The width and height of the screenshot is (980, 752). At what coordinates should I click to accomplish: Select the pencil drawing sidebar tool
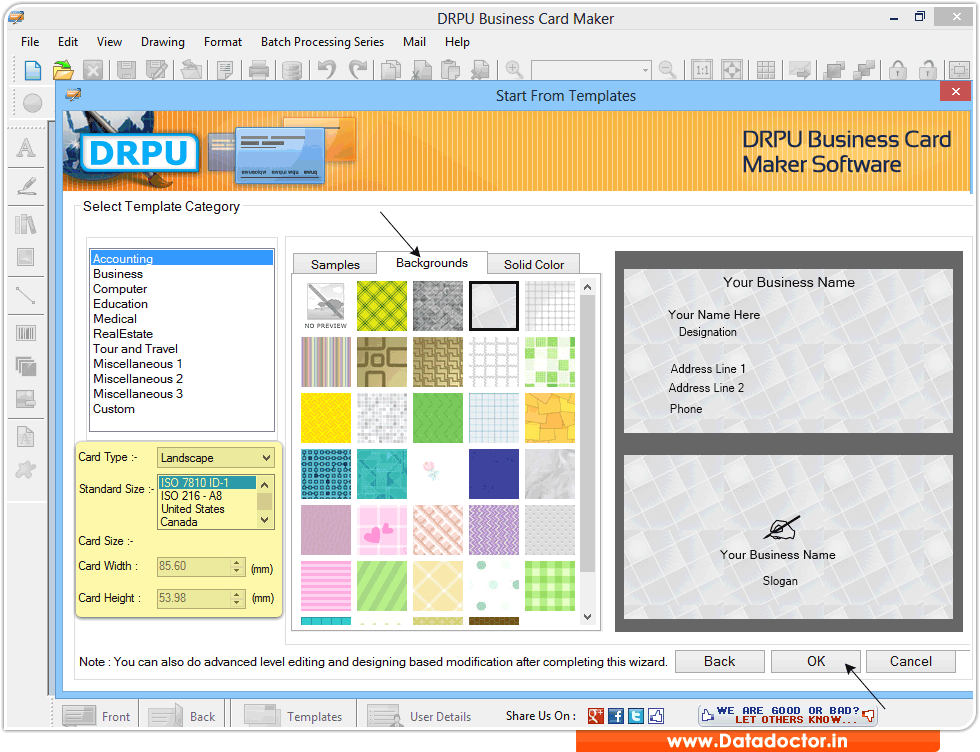pos(27,186)
